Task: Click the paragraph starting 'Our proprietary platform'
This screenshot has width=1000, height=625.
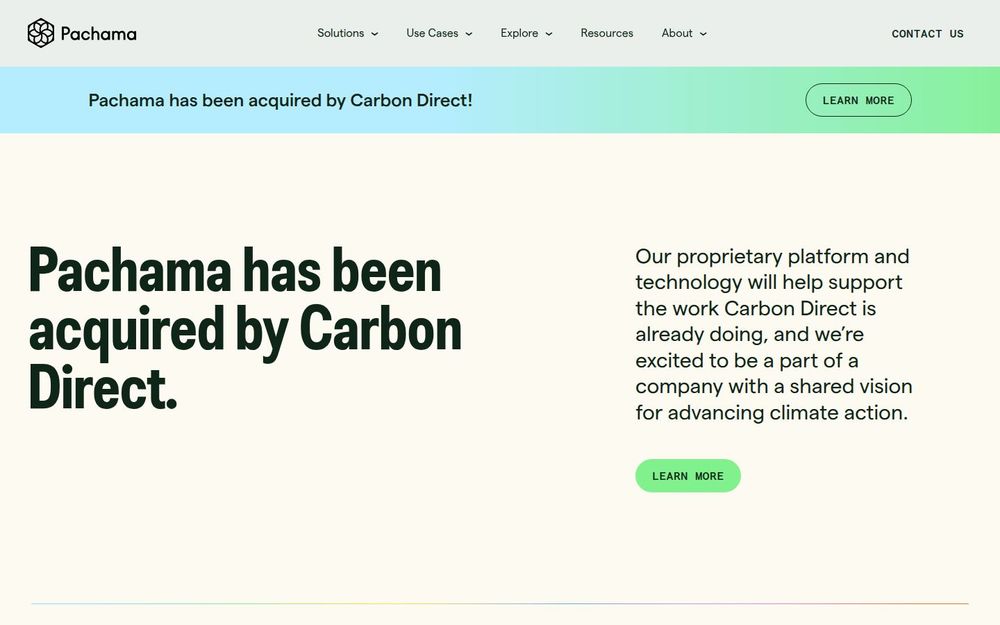Action: tap(774, 334)
